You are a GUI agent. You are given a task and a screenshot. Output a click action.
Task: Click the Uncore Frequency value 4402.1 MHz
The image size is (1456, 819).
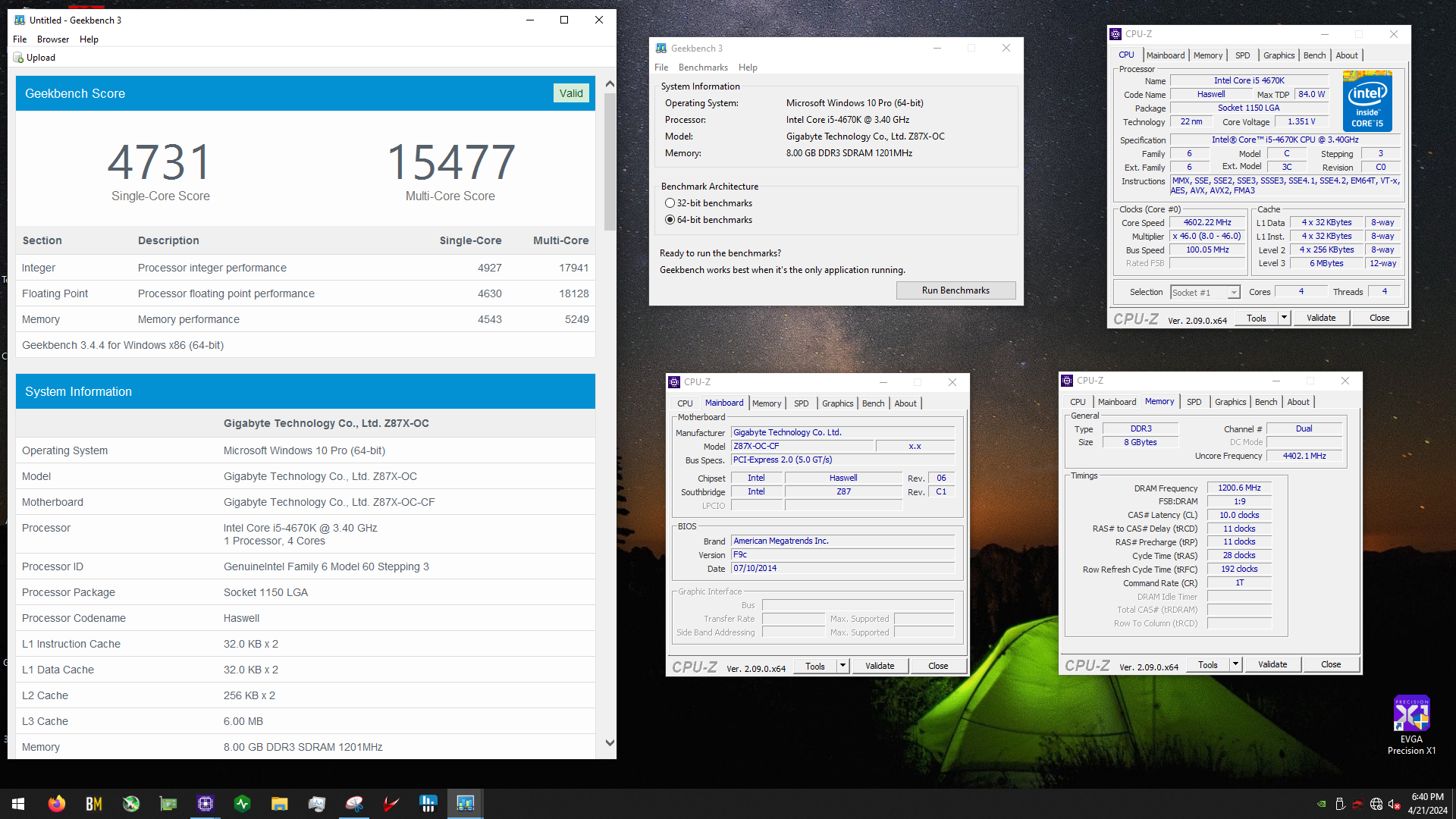[x=1304, y=457]
